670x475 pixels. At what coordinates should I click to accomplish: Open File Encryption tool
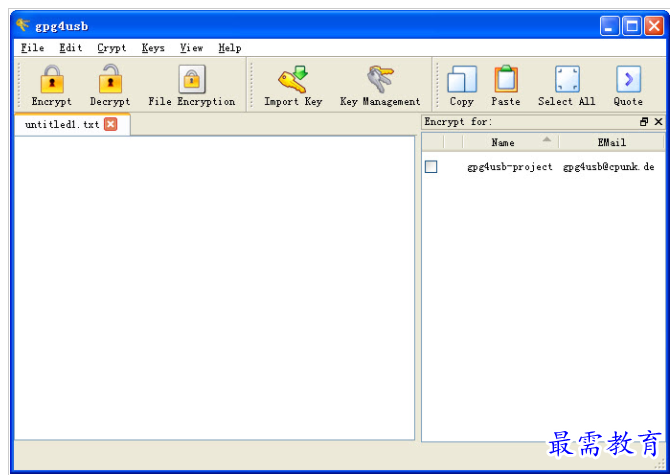tap(191, 85)
